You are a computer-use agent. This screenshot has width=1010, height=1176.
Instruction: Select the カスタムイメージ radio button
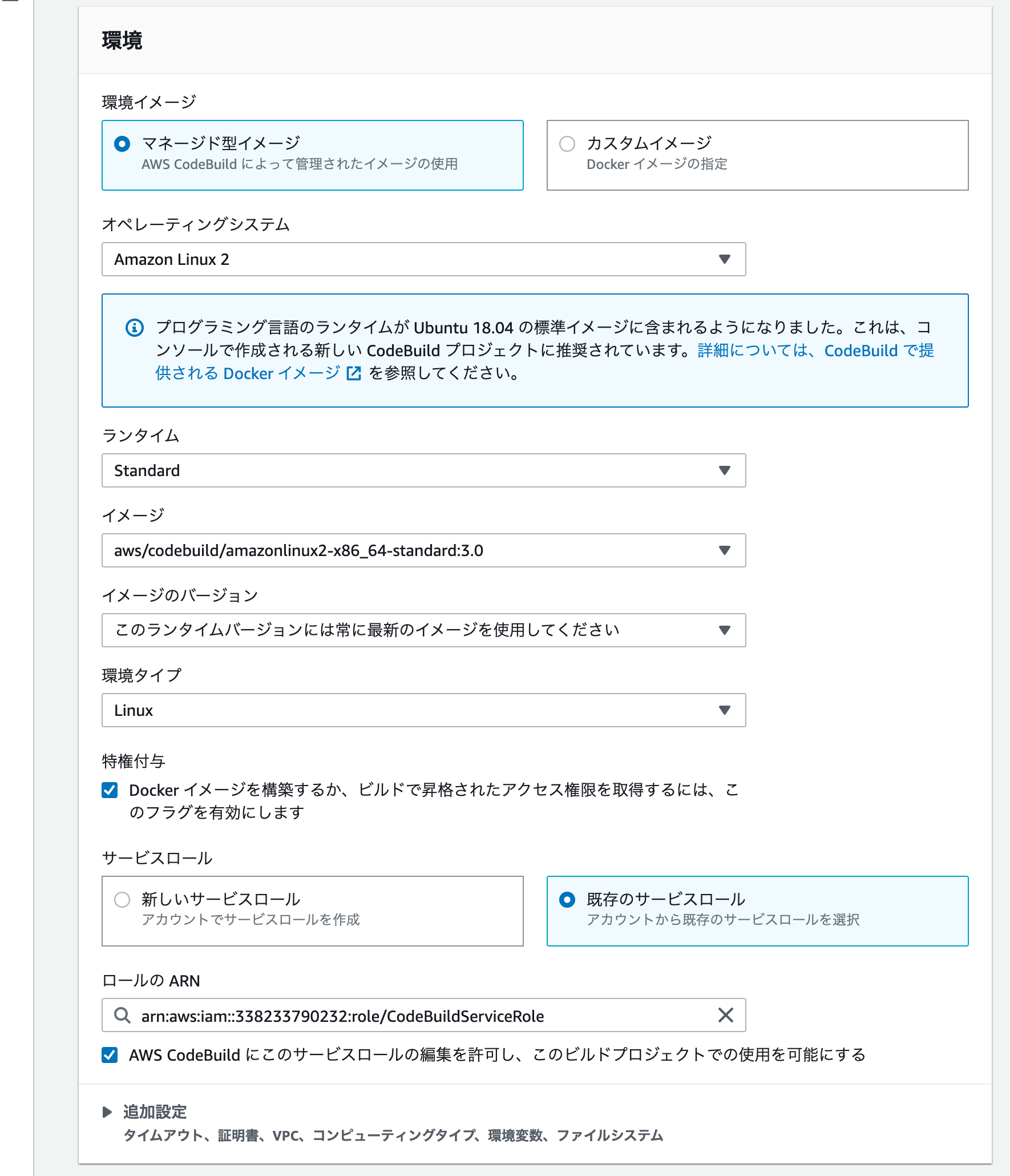click(x=567, y=143)
